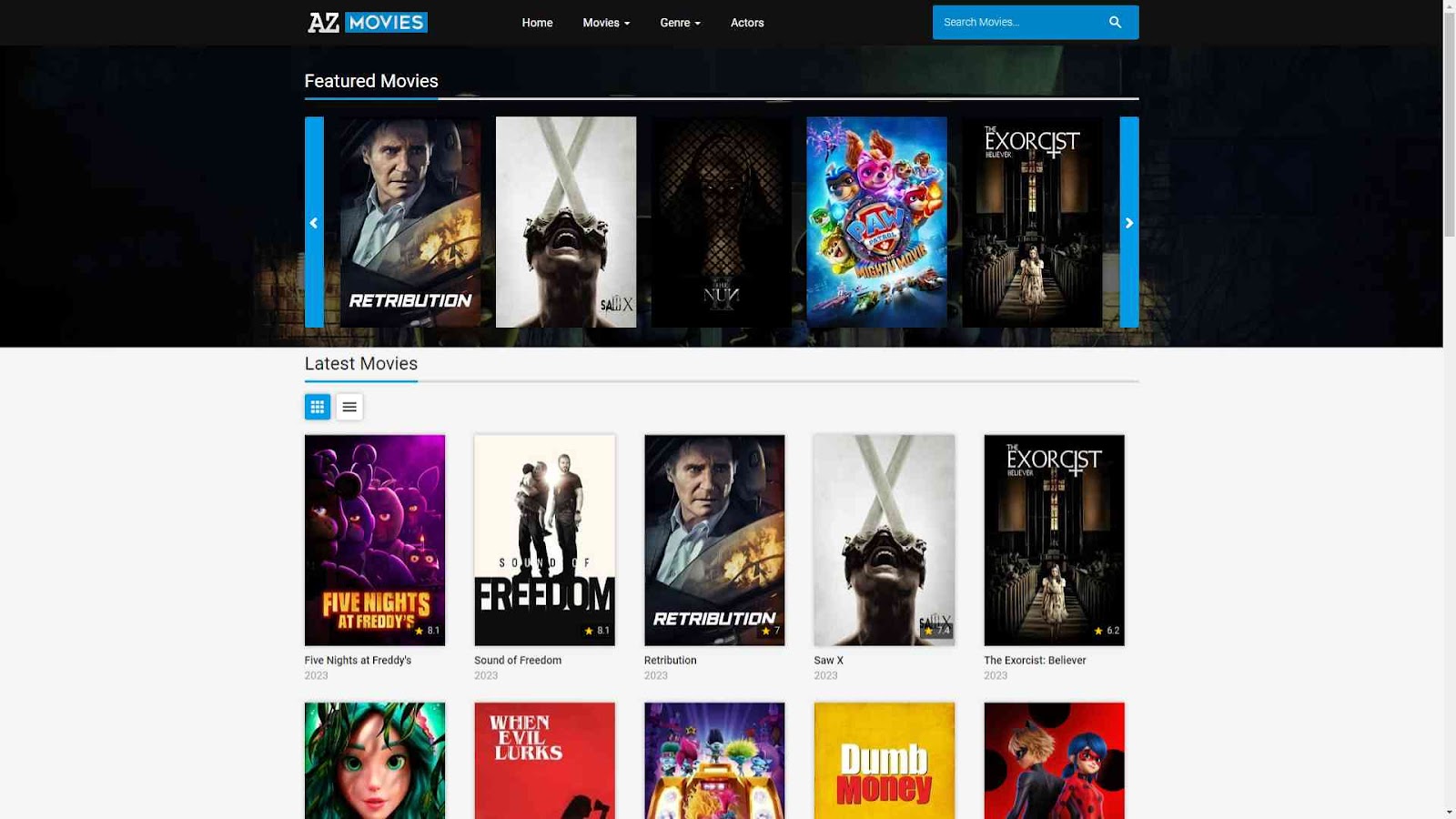1456x819 pixels.
Task: Switch to grid view layout
Action: pos(318,407)
